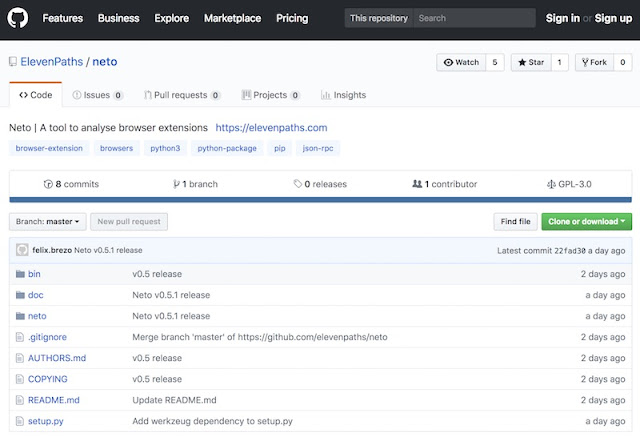Image resolution: width=640 pixels, height=437 pixels.
Task: Select the python-package topic tag
Action: pyautogui.click(x=227, y=148)
